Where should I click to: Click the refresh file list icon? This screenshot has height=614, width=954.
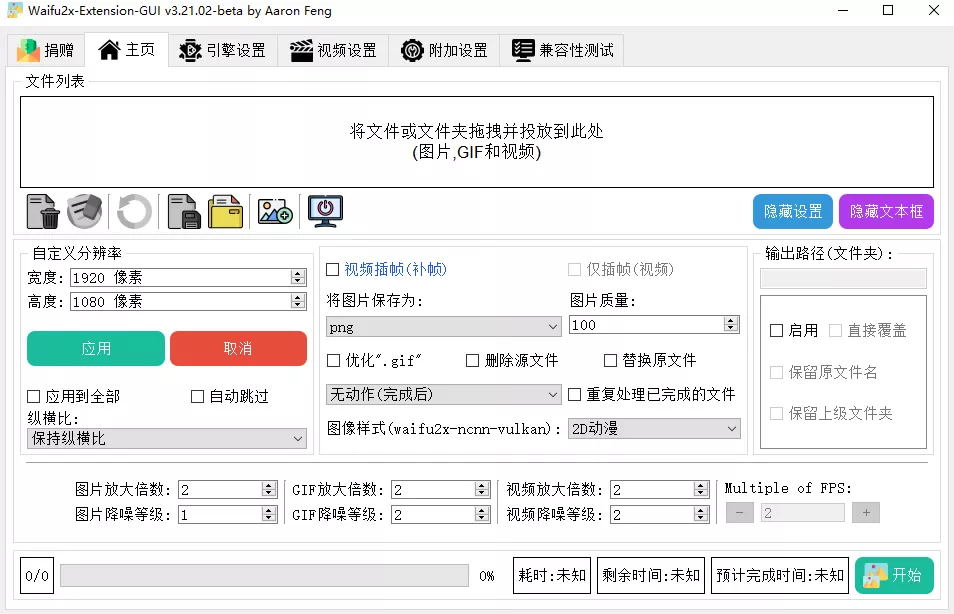pyautogui.click(x=133, y=211)
